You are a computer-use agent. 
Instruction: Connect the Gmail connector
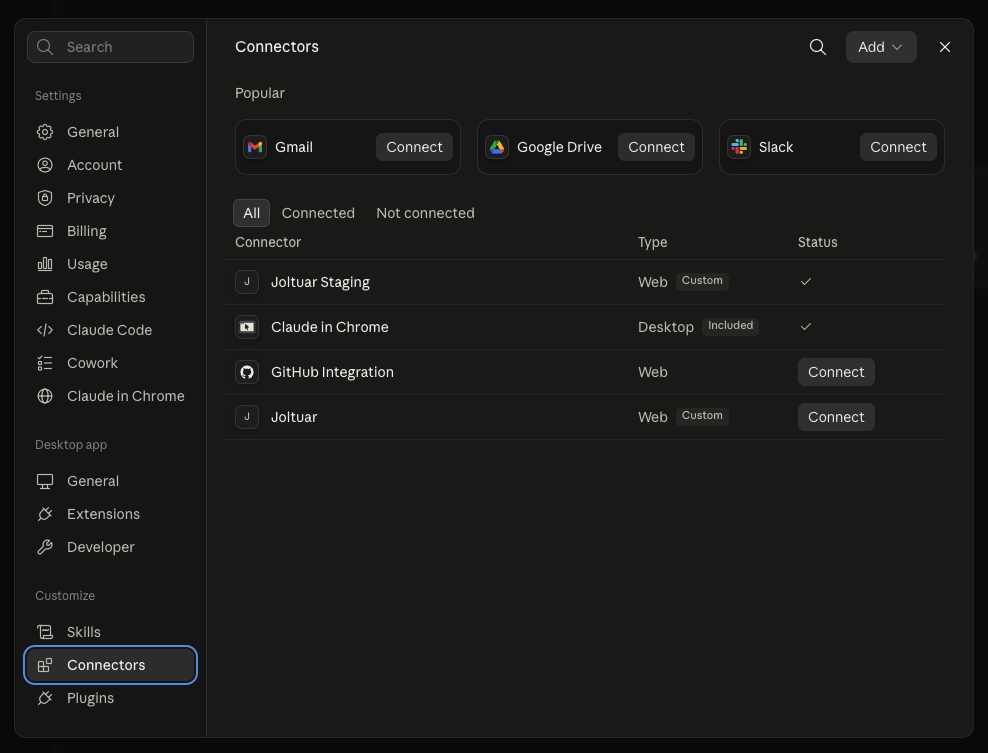click(x=414, y=147)
